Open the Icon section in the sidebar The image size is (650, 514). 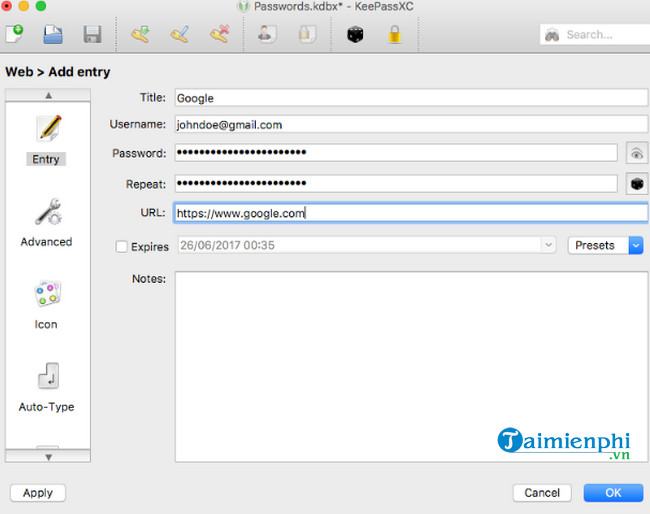point(46,304)
